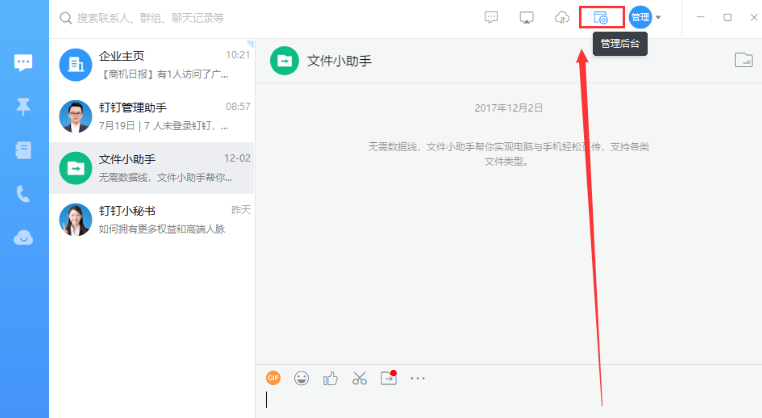This screenshot has height=418, width=762.
Task: Click the search magnifier icon
Action: [66, 18]
